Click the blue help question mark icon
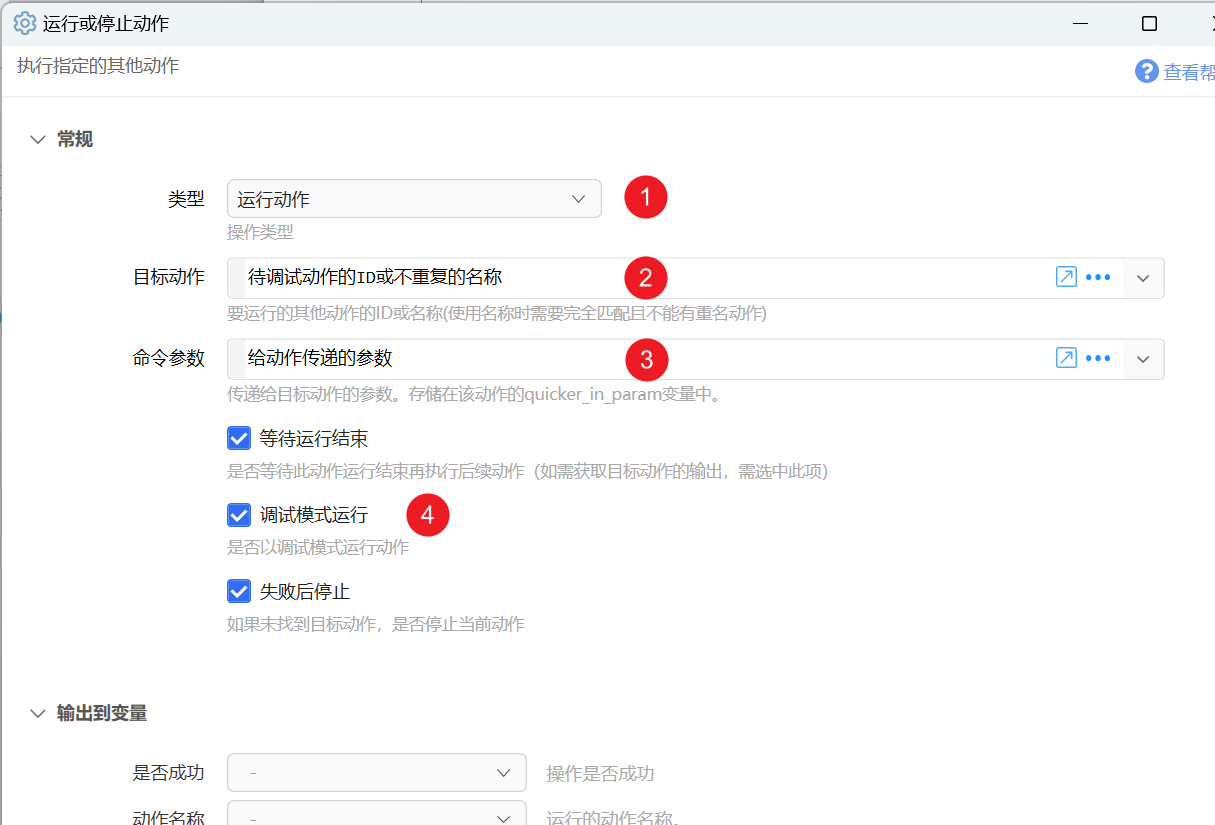This screenshot has height=825, width=1215. click(1146, 71)
